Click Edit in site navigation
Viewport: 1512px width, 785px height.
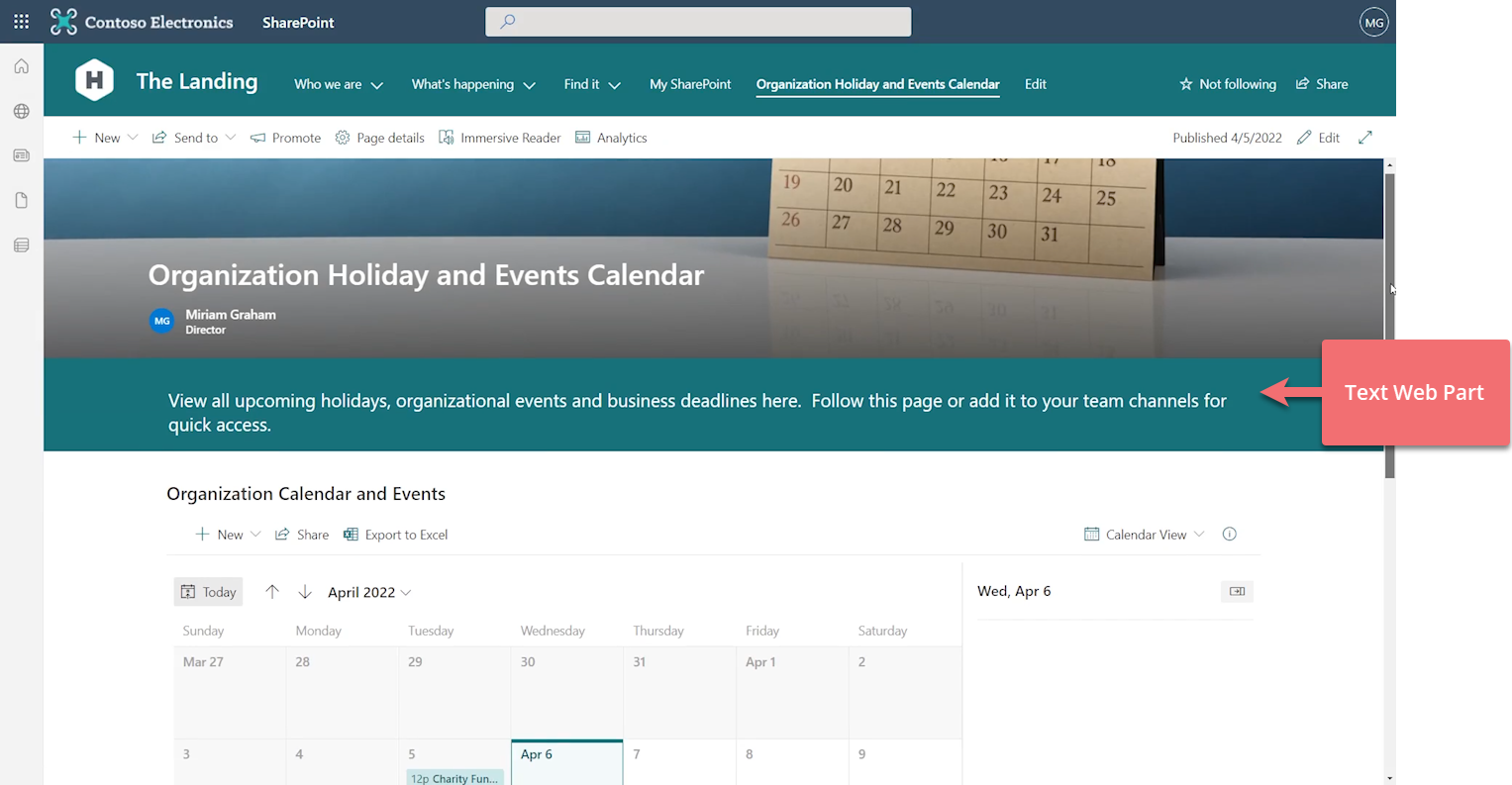[x=1036, y=84]
